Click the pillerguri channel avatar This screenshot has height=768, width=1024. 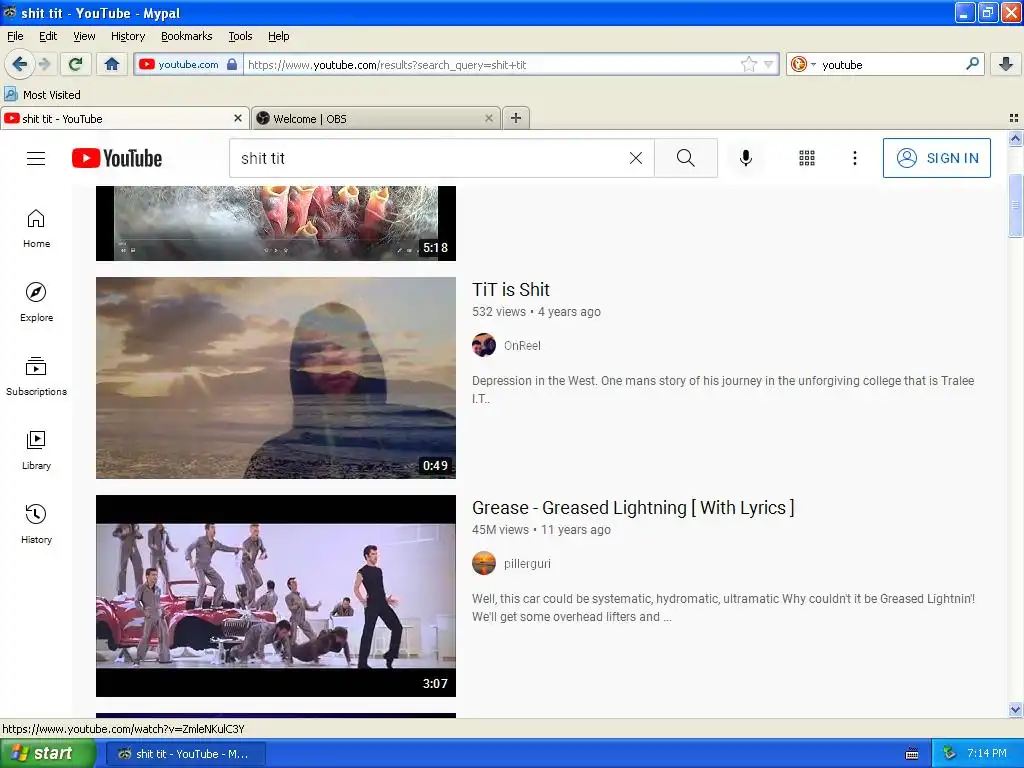(x=483, y=563)
